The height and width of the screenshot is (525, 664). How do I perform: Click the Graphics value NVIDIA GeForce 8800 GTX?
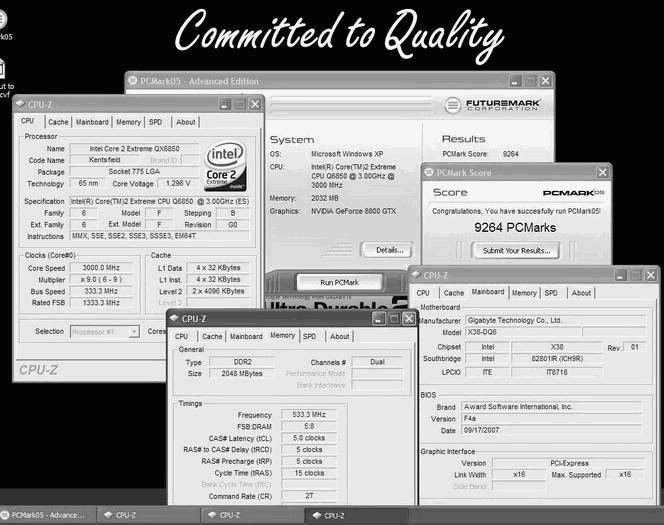click(354, 211)
